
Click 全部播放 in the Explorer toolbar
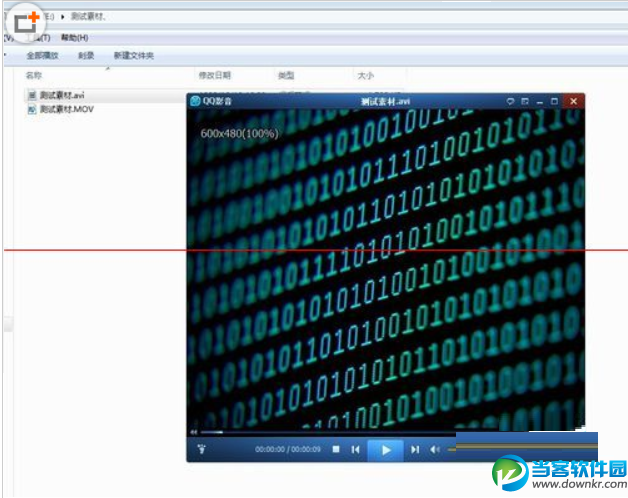point(42,56)
